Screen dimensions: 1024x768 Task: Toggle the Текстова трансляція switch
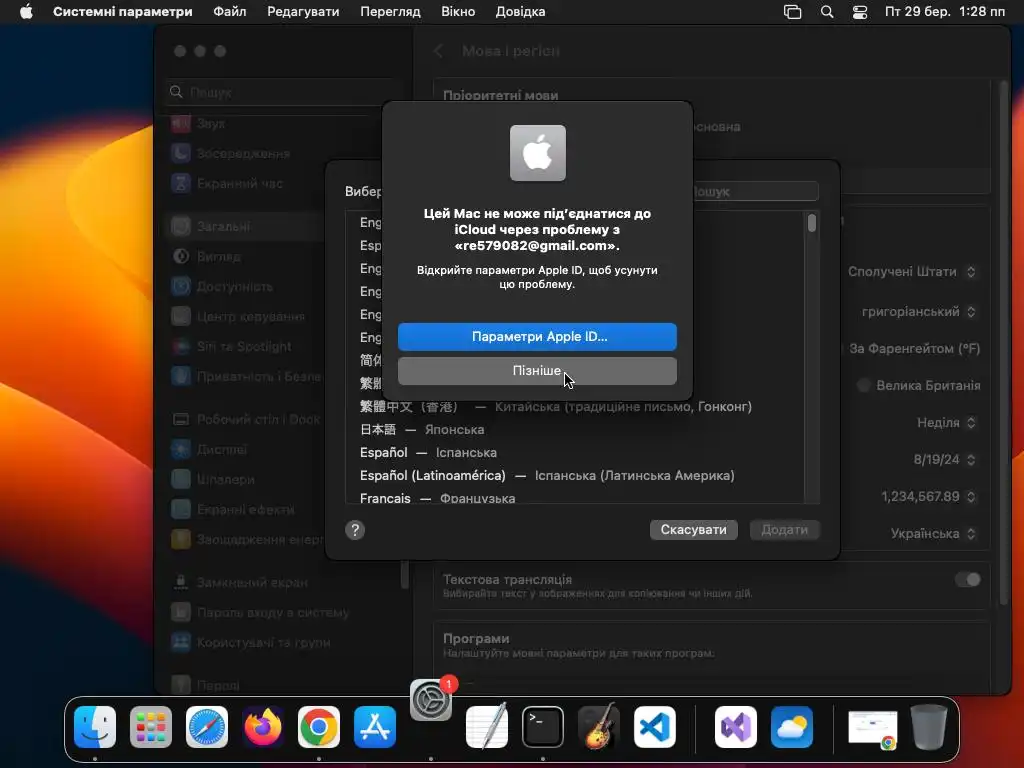click(x=968, y=579)
